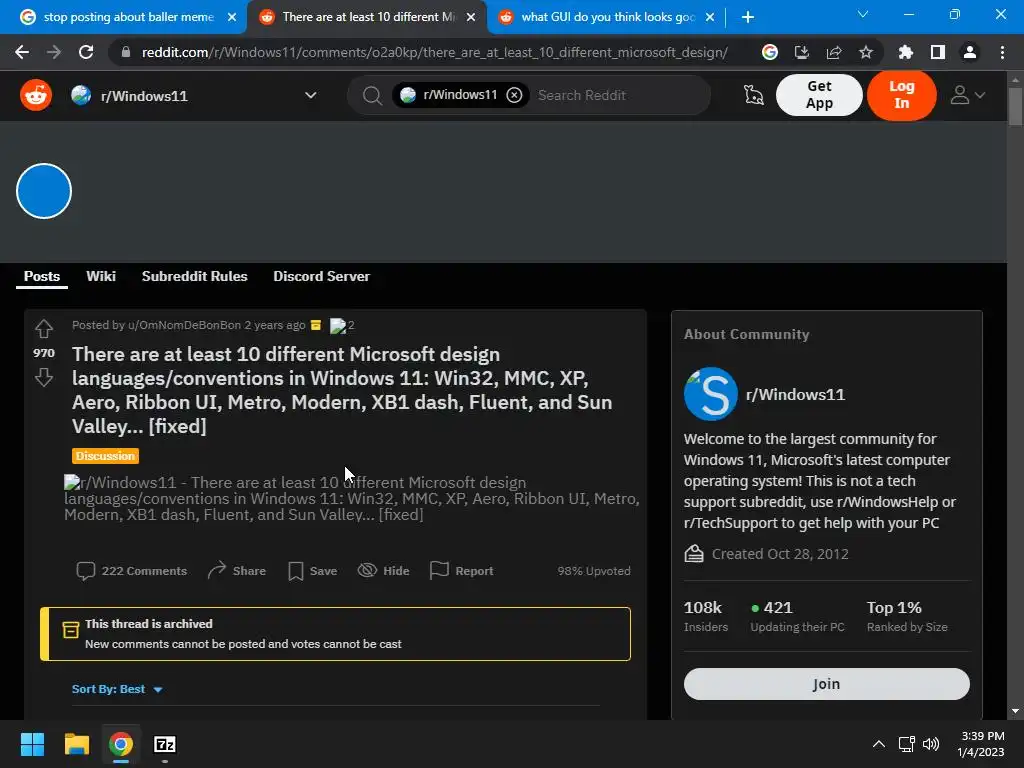Screen dimensions: 1024x768
Task: Click the subreddit banner blue circle avatar
Action: click(44, 191)
